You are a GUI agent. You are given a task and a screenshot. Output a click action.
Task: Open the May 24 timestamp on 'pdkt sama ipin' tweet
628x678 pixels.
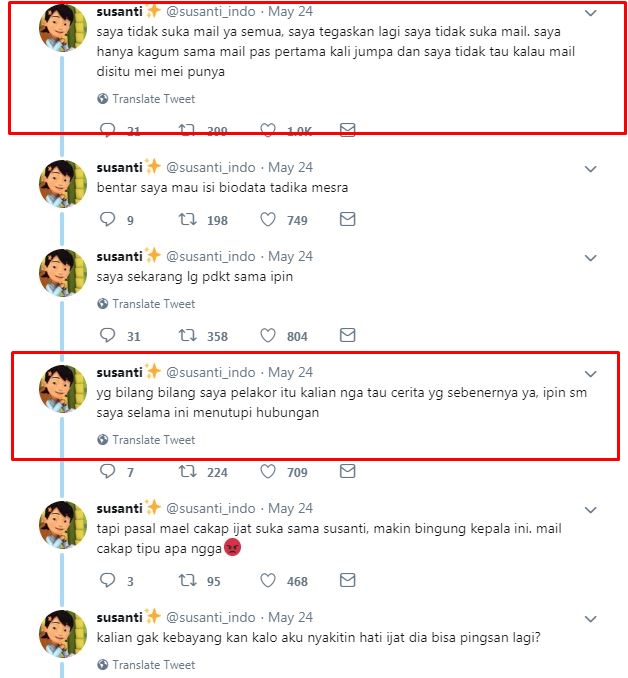pyautogui.click(x=290, y=257)
